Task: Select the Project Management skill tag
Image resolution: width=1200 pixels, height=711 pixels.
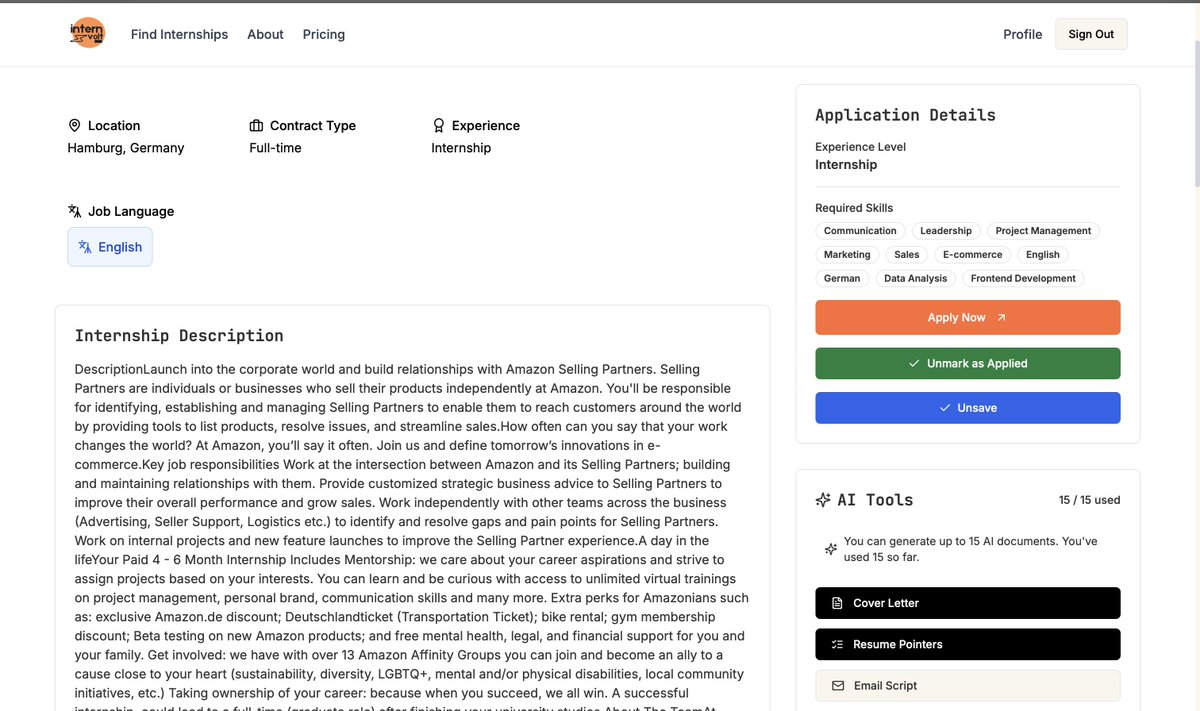Action: pyautogui.click(x=1043, y=231)
